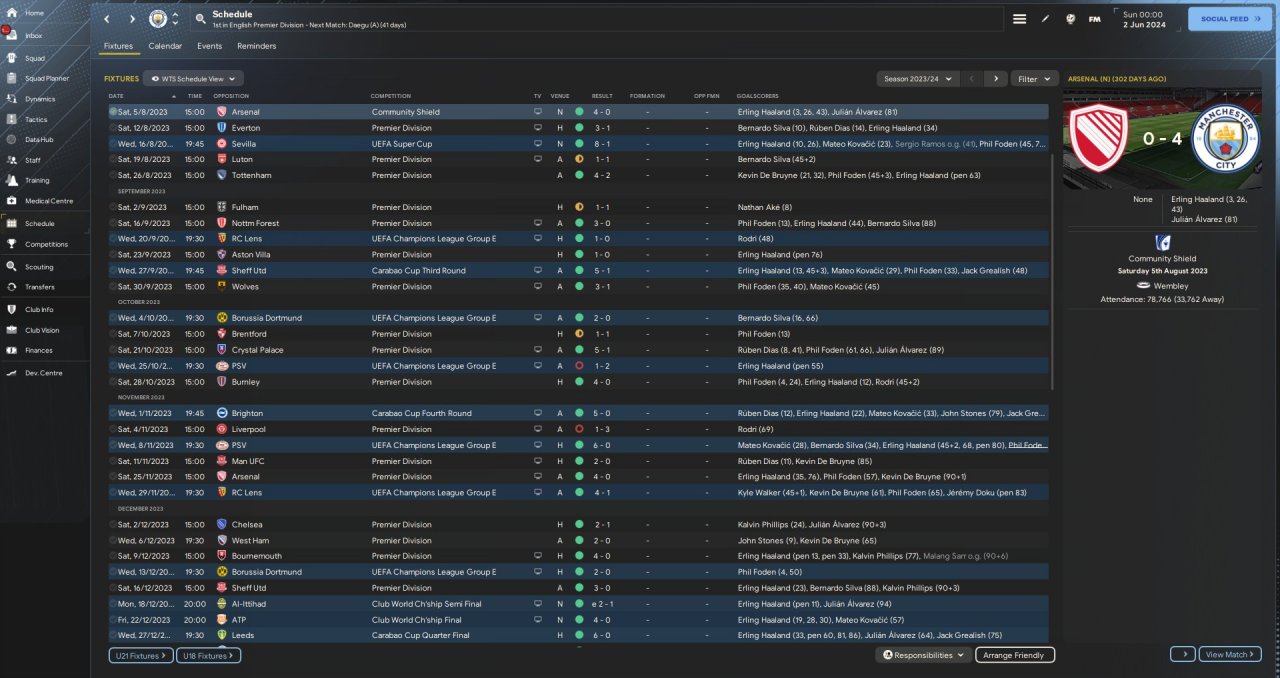
Task: Go back with the left arrow
Action: (x=107, y=19)
